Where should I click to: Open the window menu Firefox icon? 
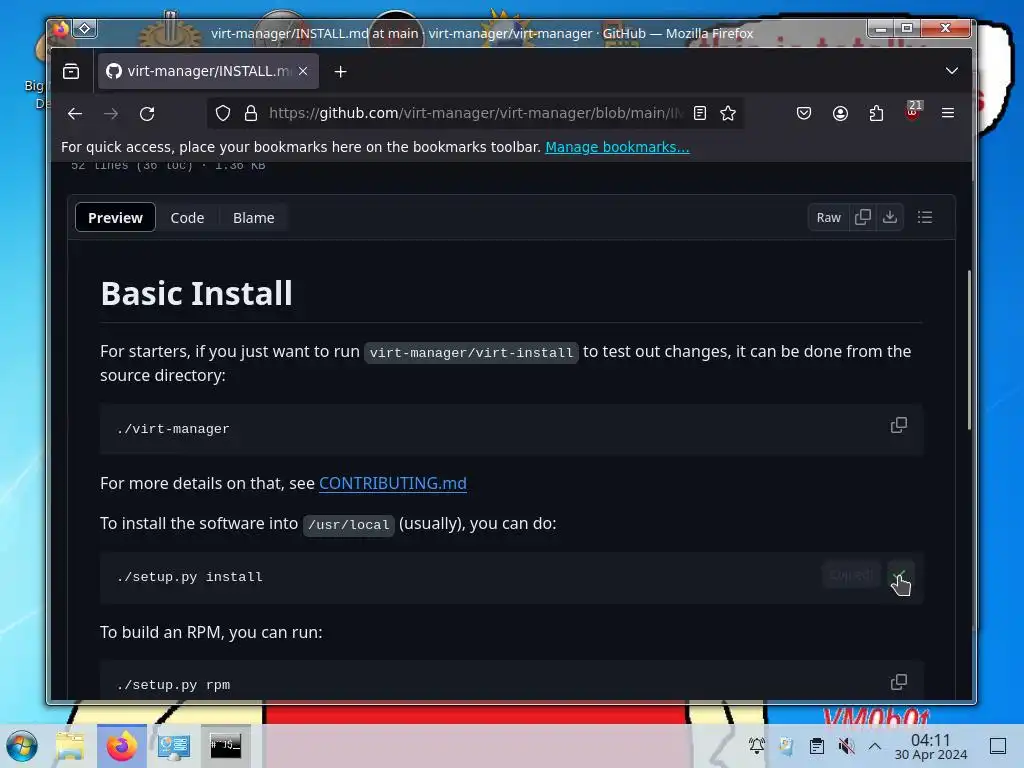[61, 29]
